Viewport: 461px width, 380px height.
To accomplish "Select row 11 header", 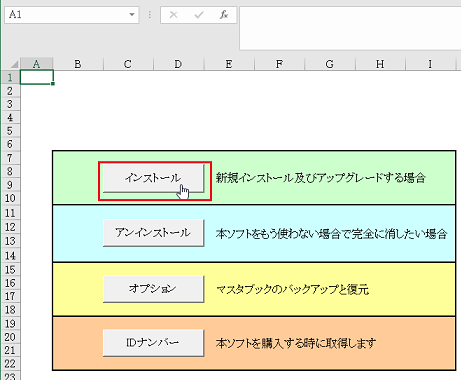I will (10, 213).
